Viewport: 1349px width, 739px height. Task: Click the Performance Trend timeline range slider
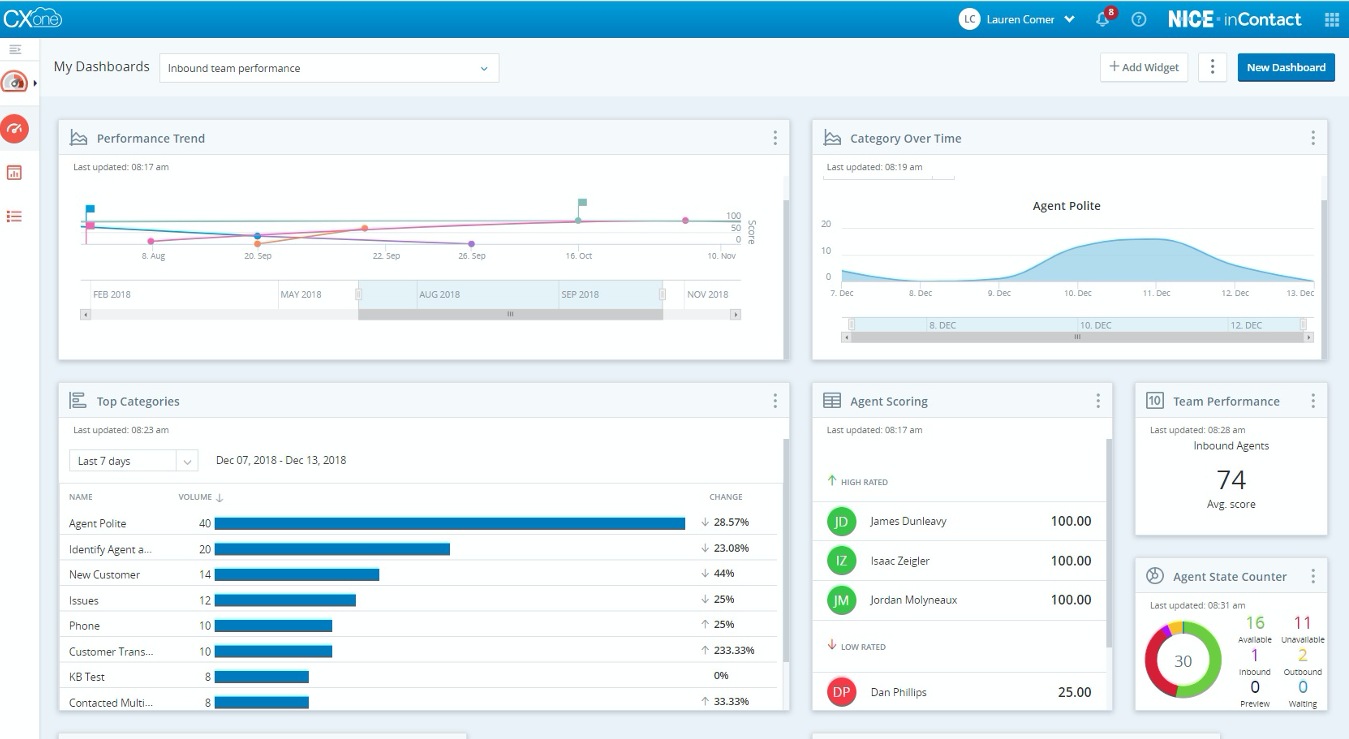tap(510, 314)
